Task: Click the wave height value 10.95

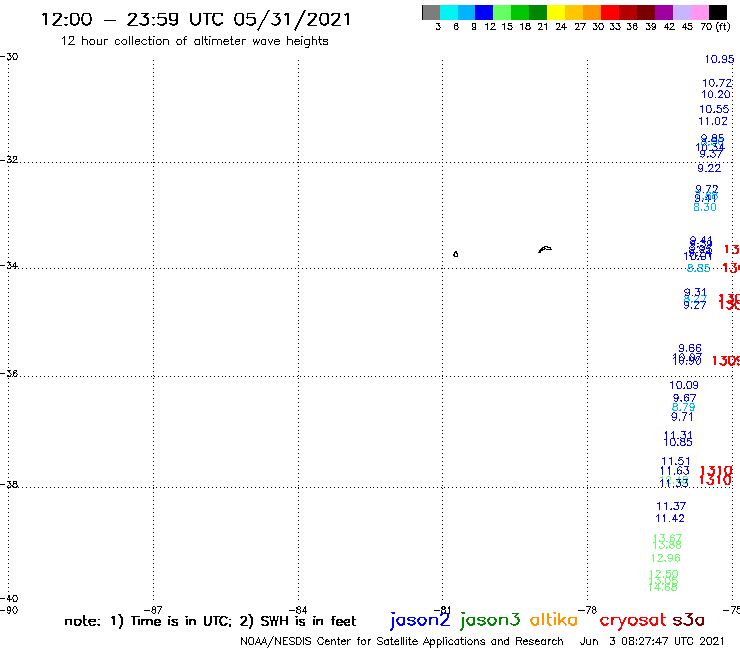Action: (x=719, y=59)
